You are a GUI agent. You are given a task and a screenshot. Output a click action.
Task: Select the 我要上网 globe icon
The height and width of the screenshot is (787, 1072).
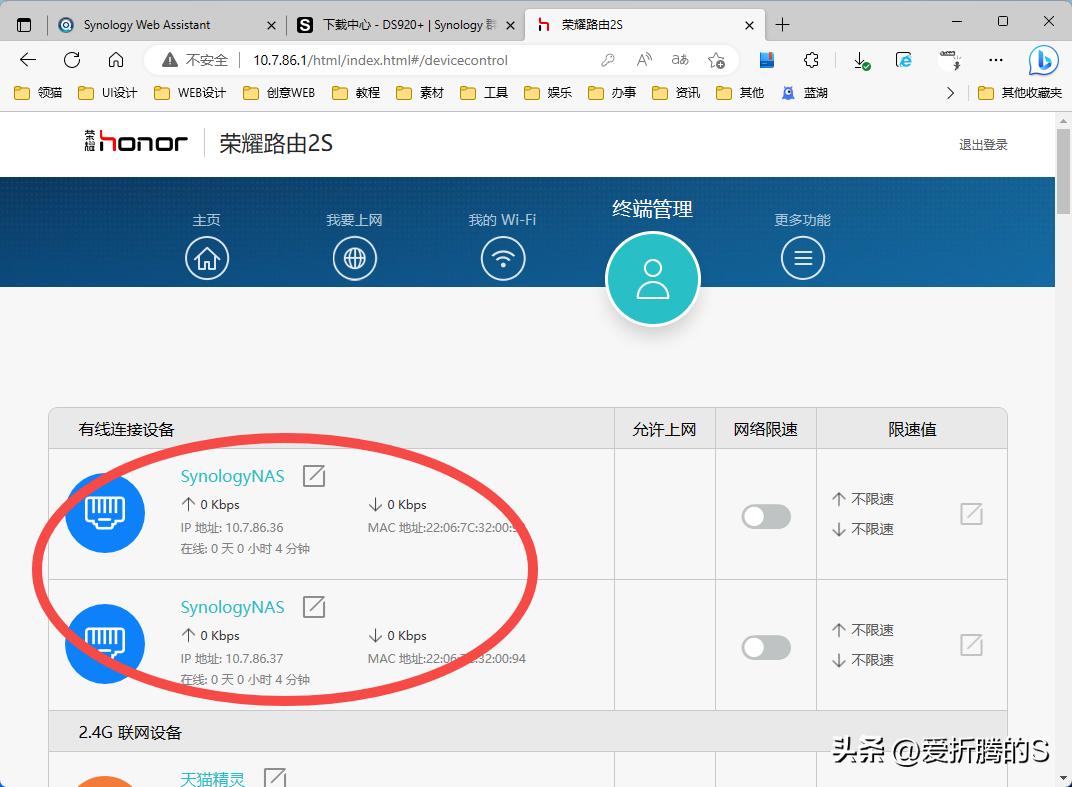pyautogui.click(x=355, y=258)
